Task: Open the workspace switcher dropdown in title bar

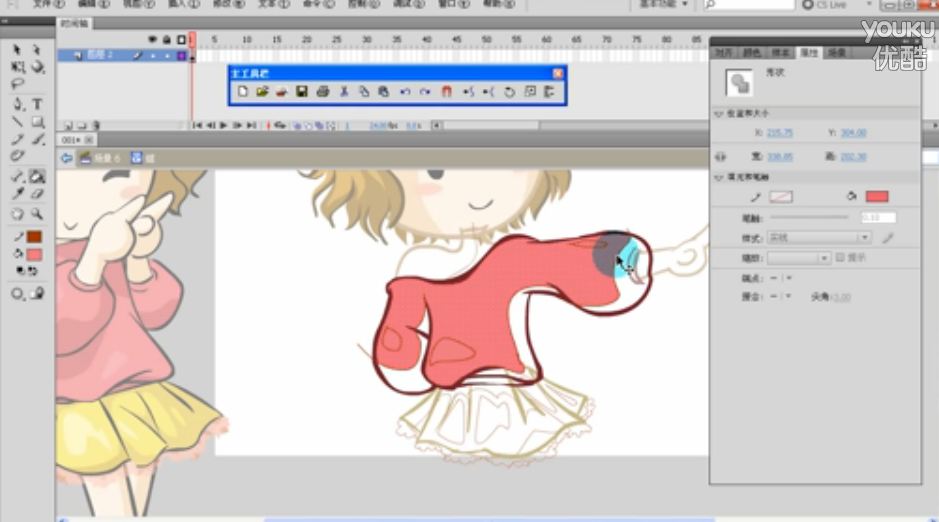Action: click(x=664, y=4)
